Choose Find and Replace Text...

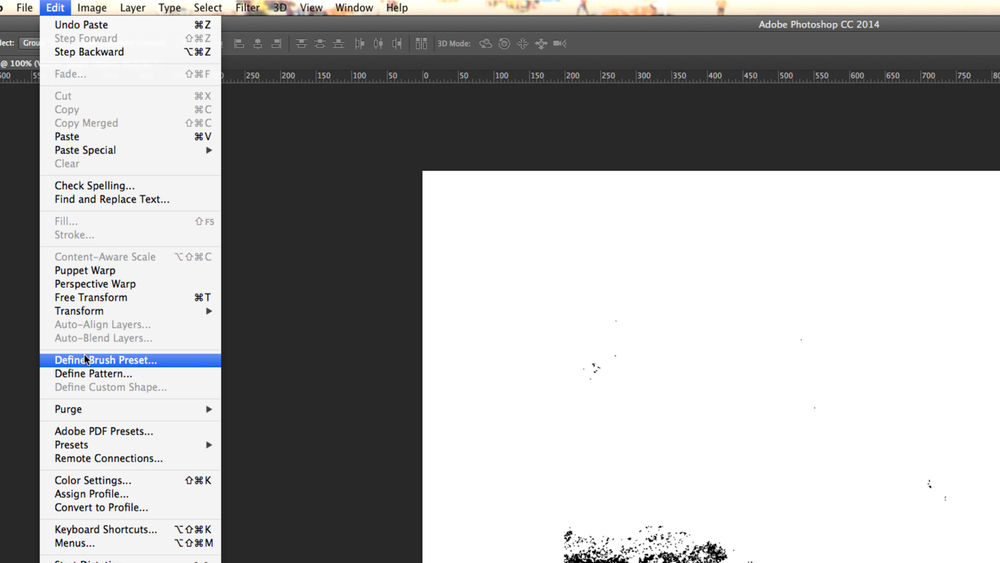130,199
